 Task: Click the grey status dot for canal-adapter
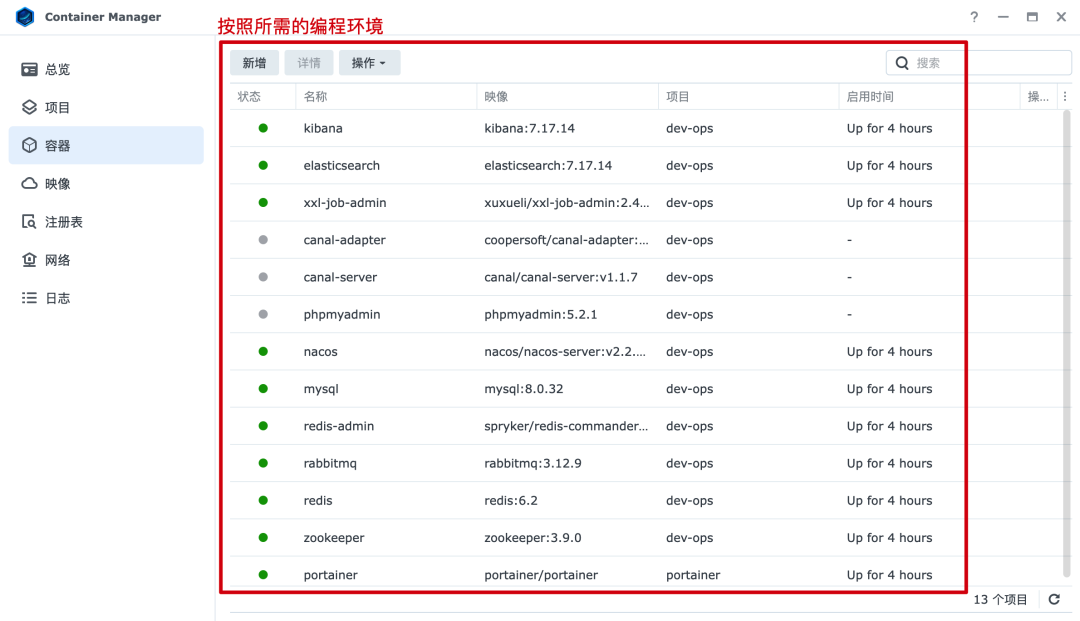coord(263,240)
